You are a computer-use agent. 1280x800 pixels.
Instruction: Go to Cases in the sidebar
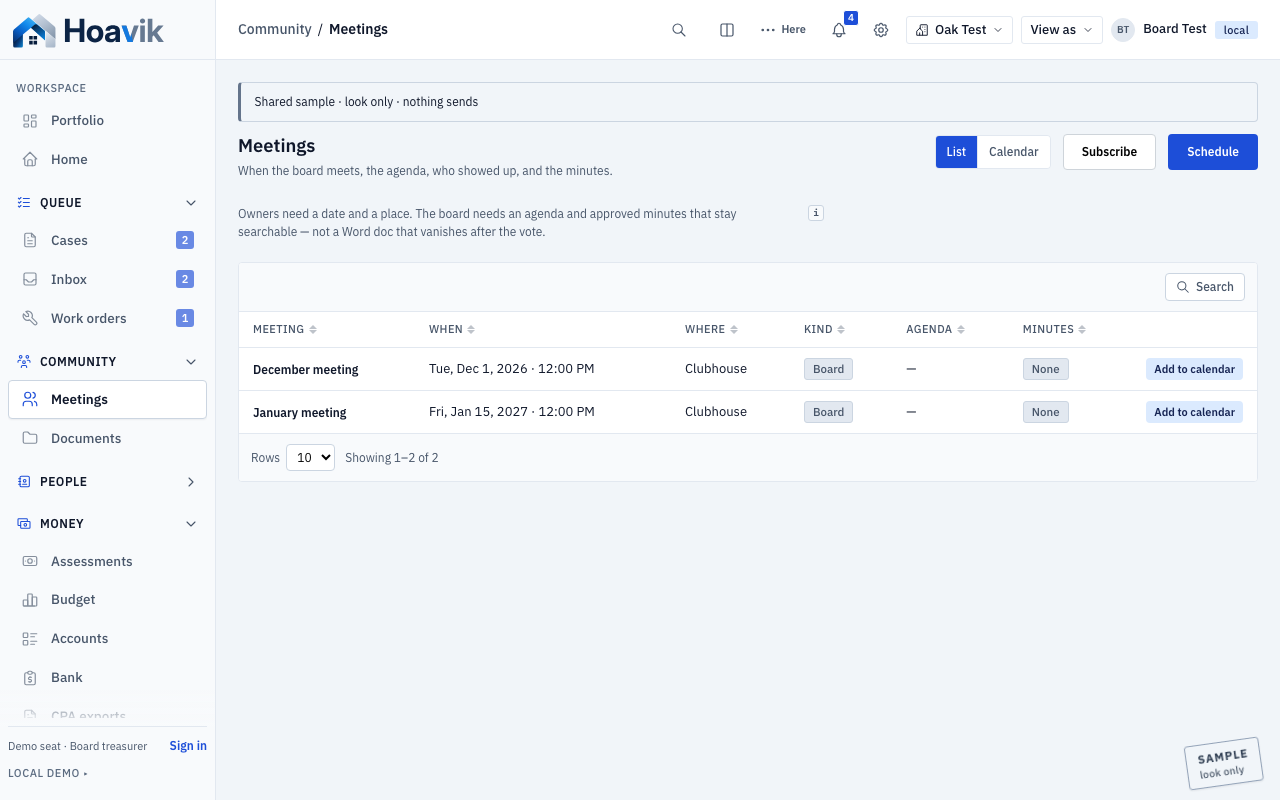107,241
